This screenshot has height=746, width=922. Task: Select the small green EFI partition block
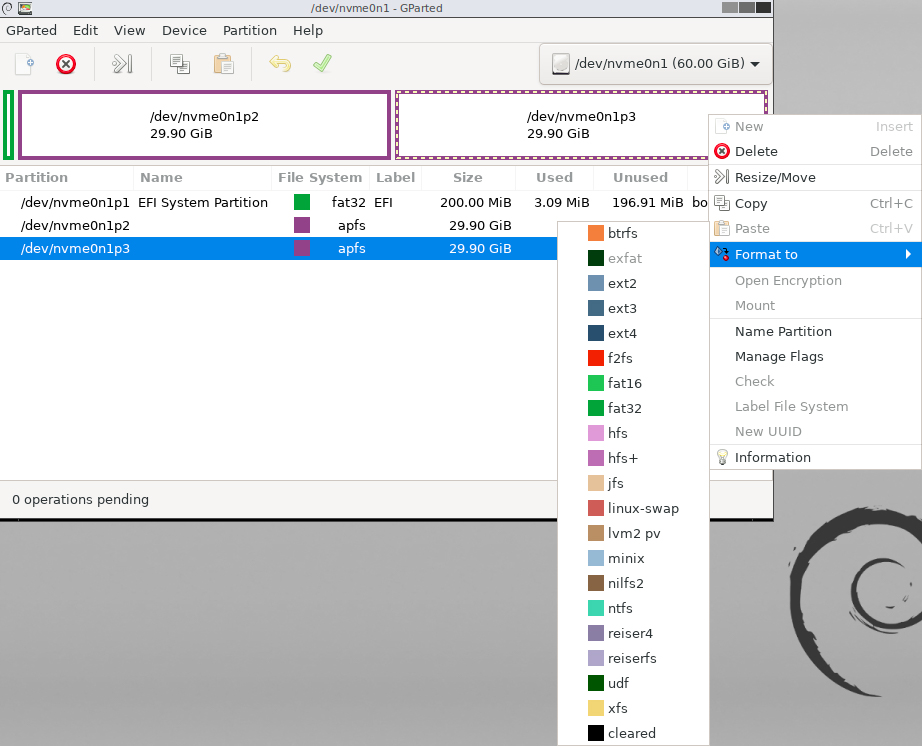coord(8,125)
